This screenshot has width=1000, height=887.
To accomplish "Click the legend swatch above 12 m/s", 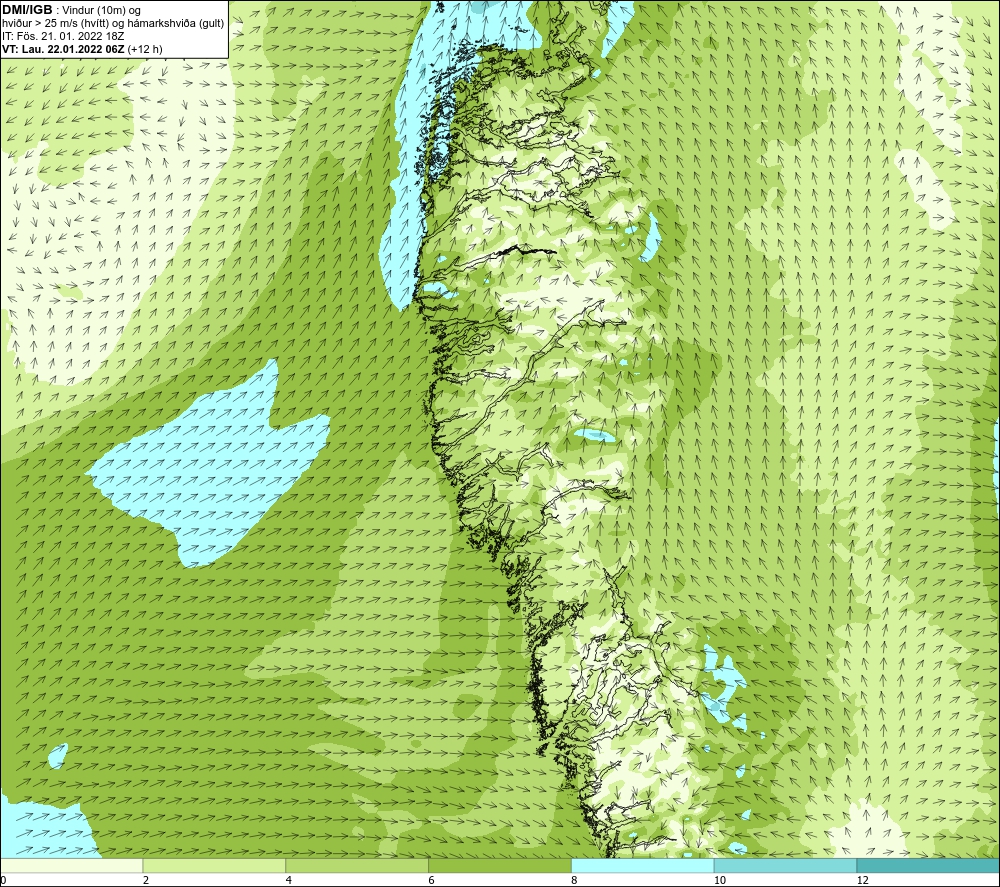I will pos(928,866).
